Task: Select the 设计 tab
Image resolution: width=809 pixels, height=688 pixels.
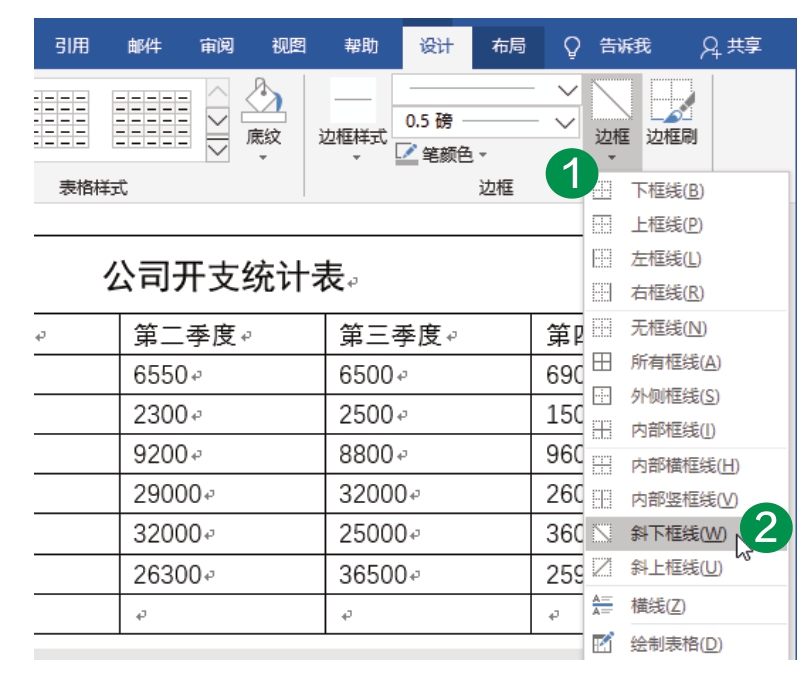Action: tap(436, 46)
